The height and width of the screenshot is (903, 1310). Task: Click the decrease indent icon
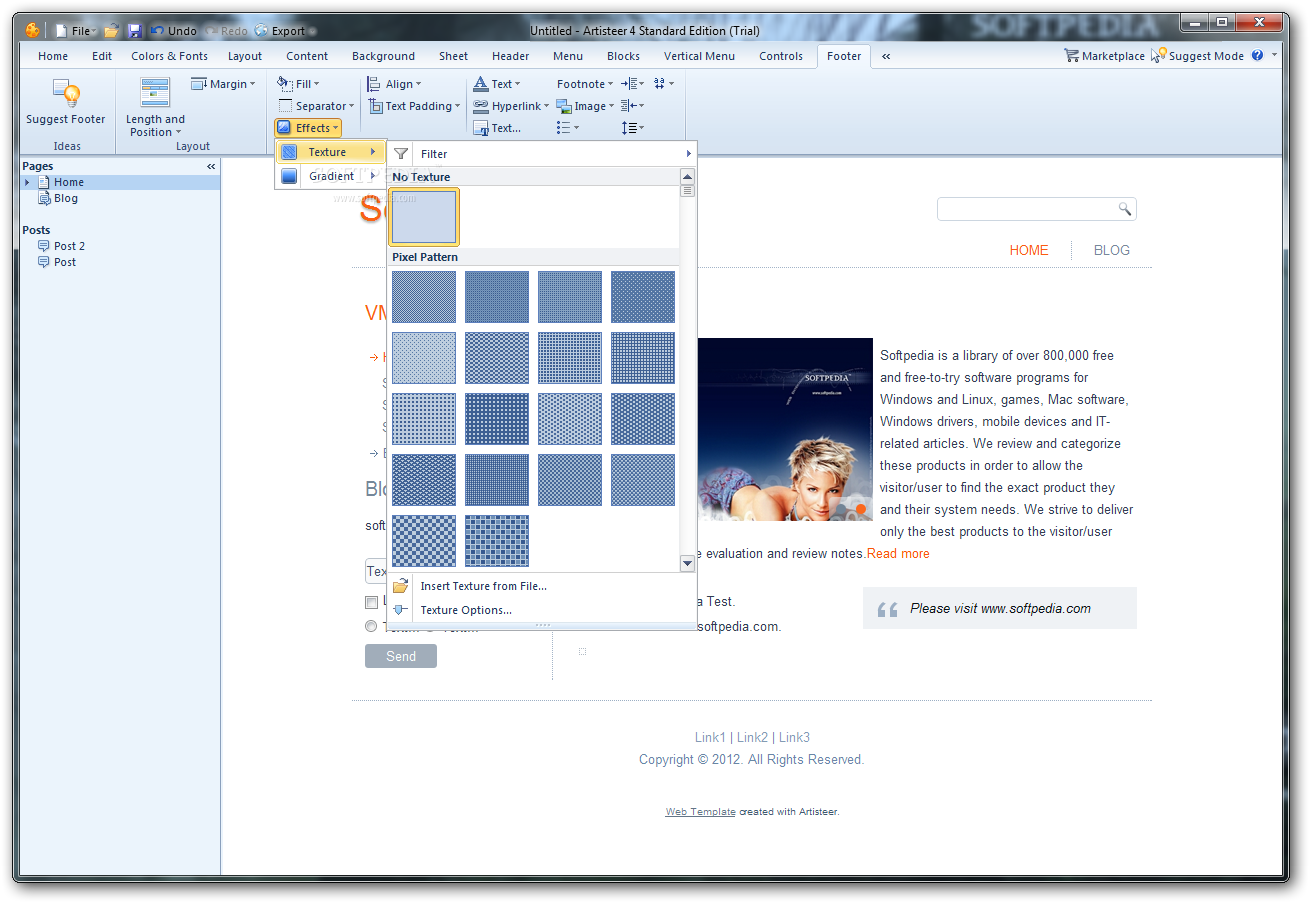click(629, 106)
